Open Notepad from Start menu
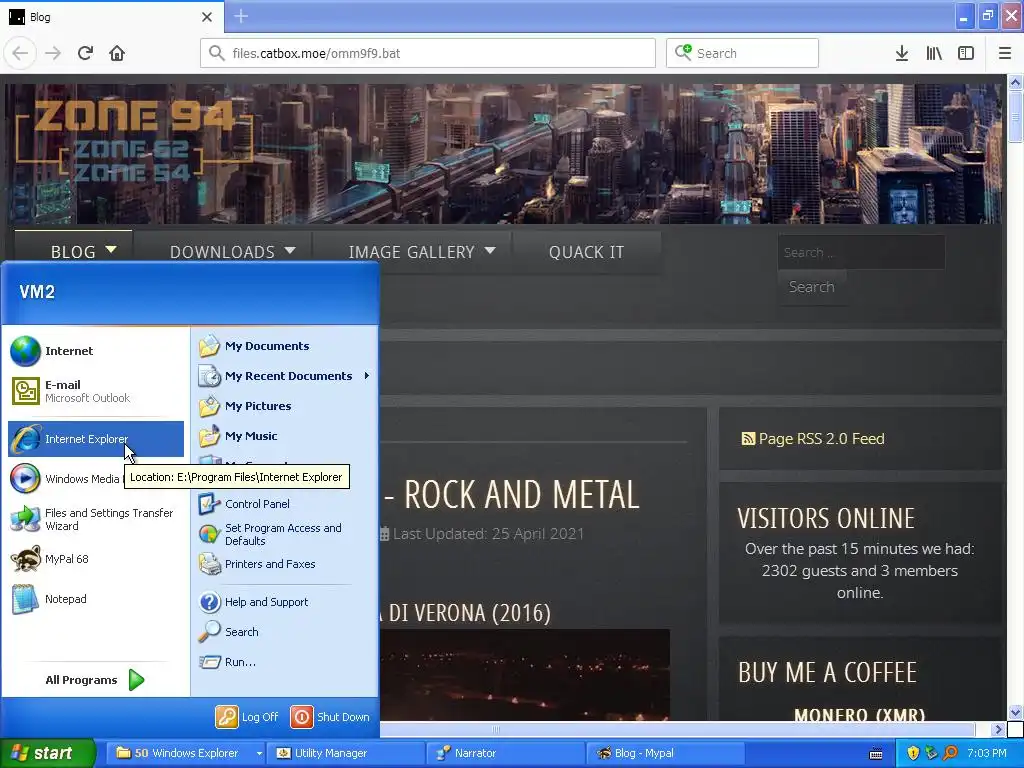The image size is (1024, 768). [96, 599]
